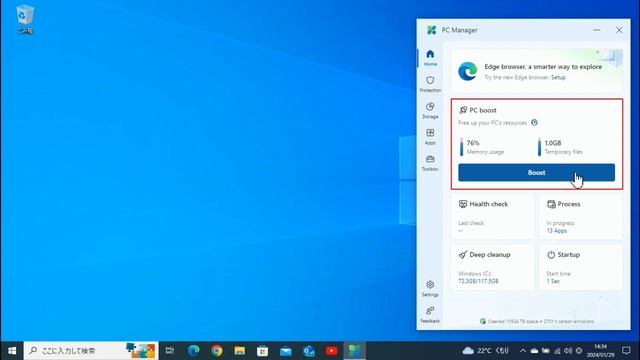Open Microsoft Store from taskbar
The width and height of the screenshot is (640, 360).
(x=262, y=351)
